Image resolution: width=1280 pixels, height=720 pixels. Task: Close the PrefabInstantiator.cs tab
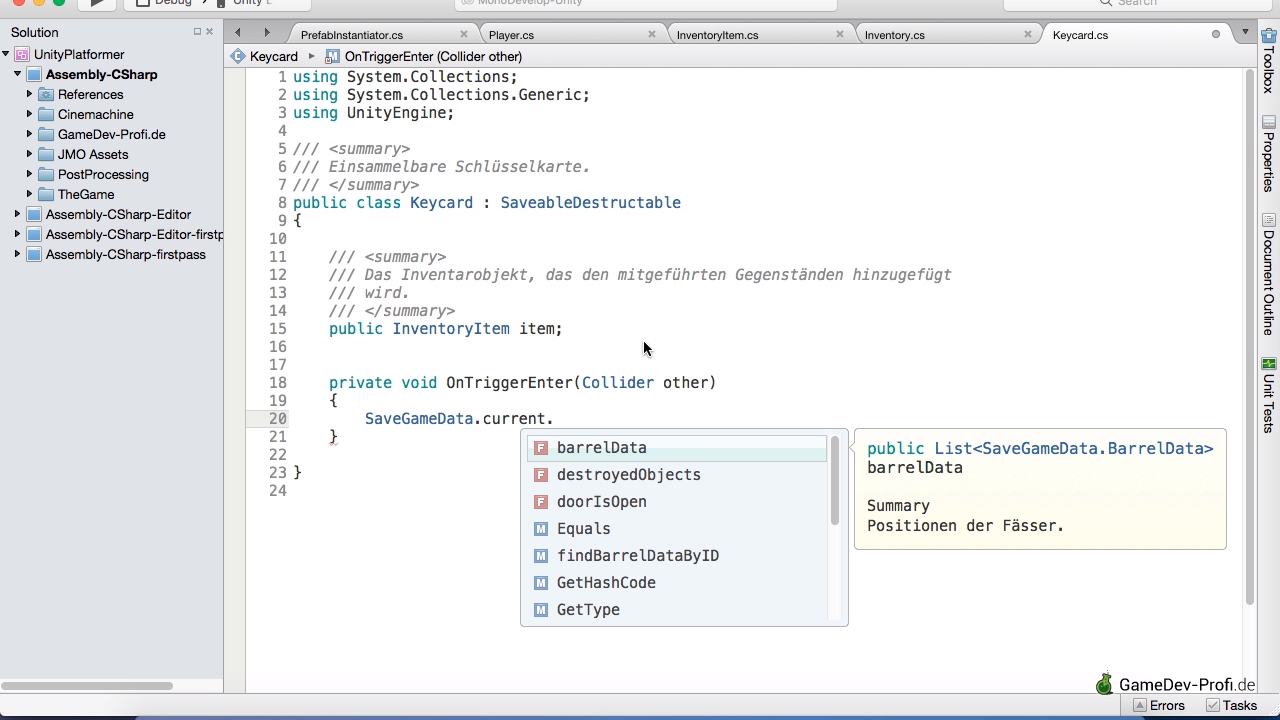[x=464, y=34]
